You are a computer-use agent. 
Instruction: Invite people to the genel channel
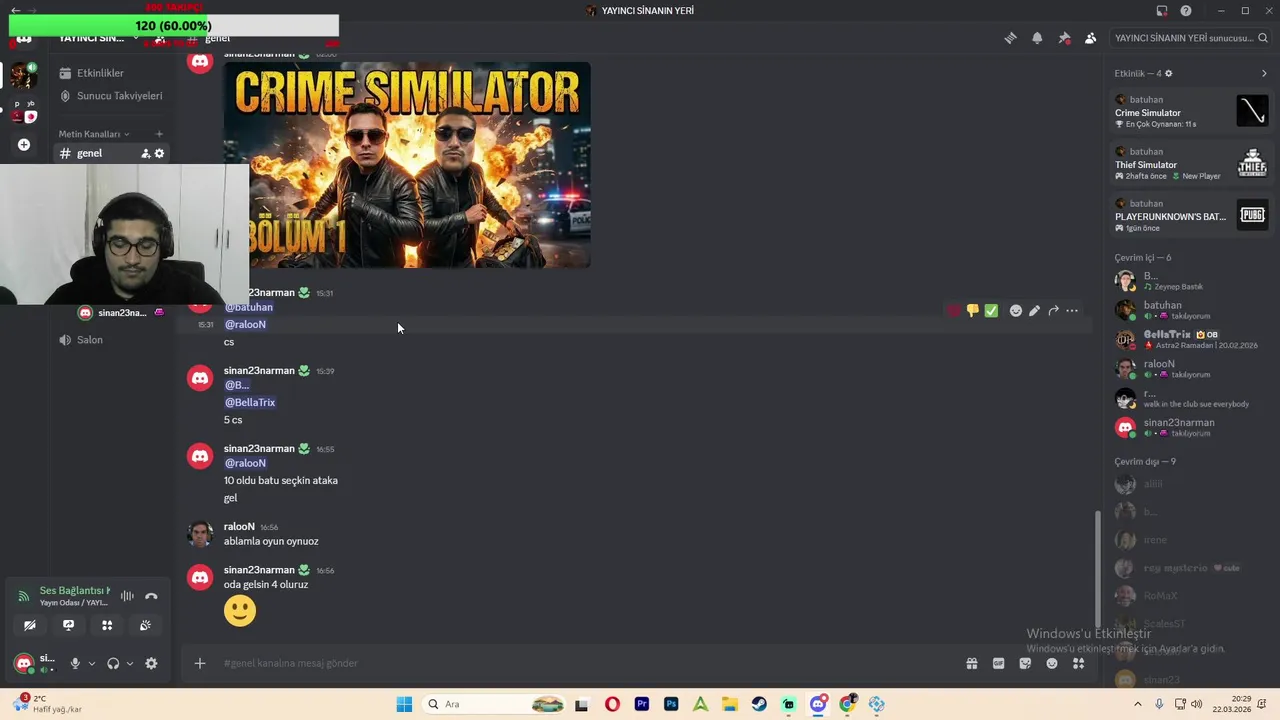click(145, 153)
